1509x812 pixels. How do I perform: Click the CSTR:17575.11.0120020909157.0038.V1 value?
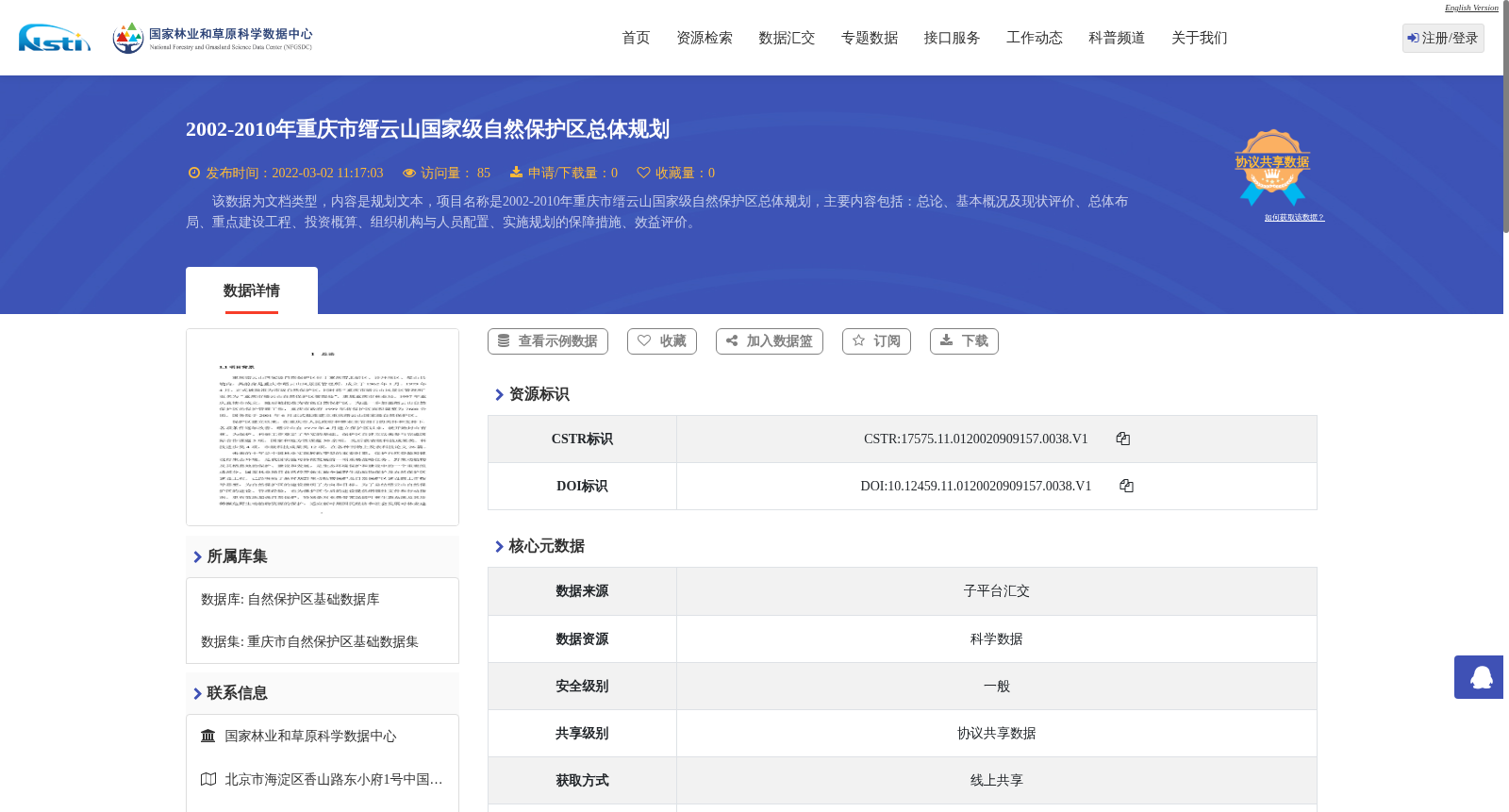[976, 439]
